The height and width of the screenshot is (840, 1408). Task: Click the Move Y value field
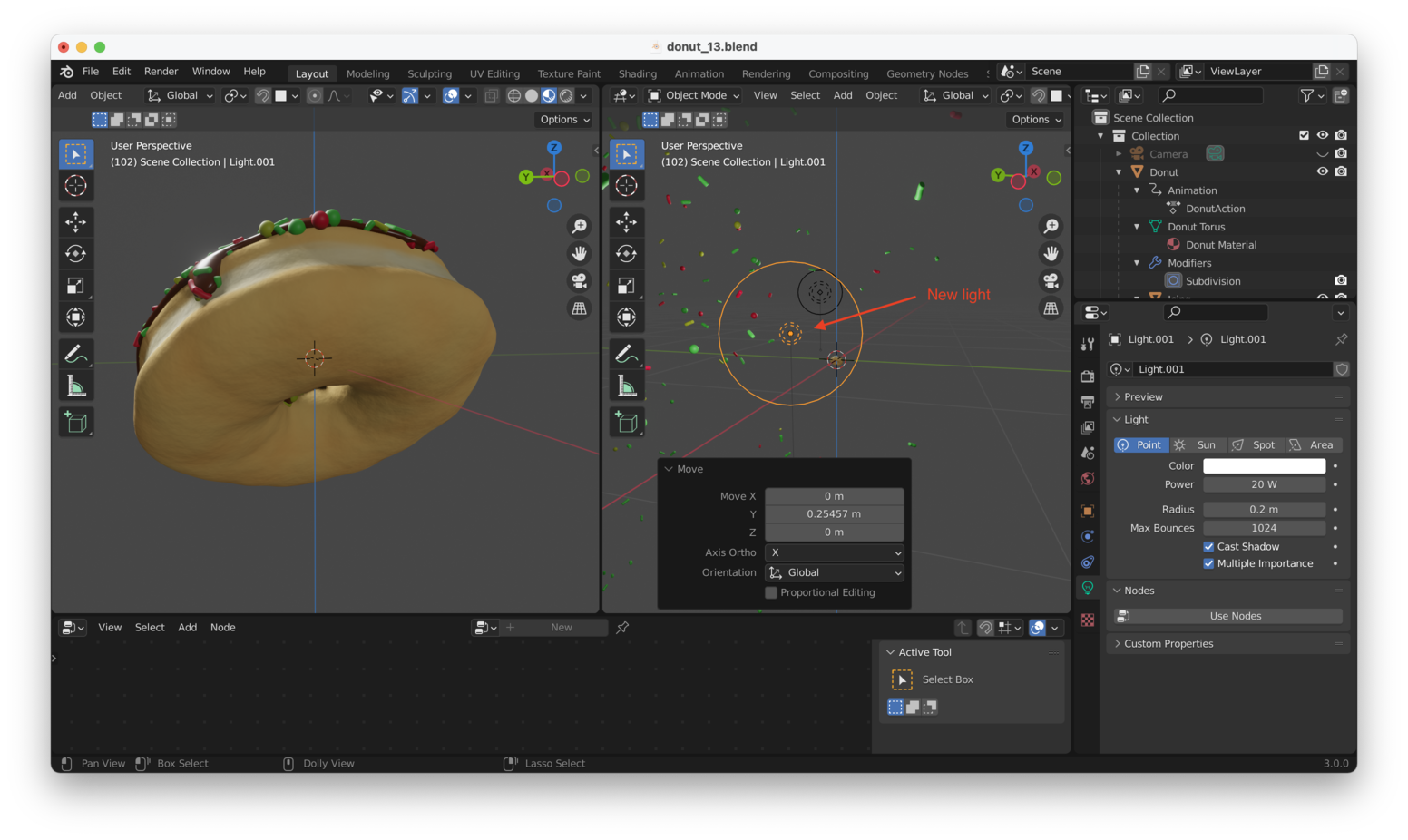point(834,514)
